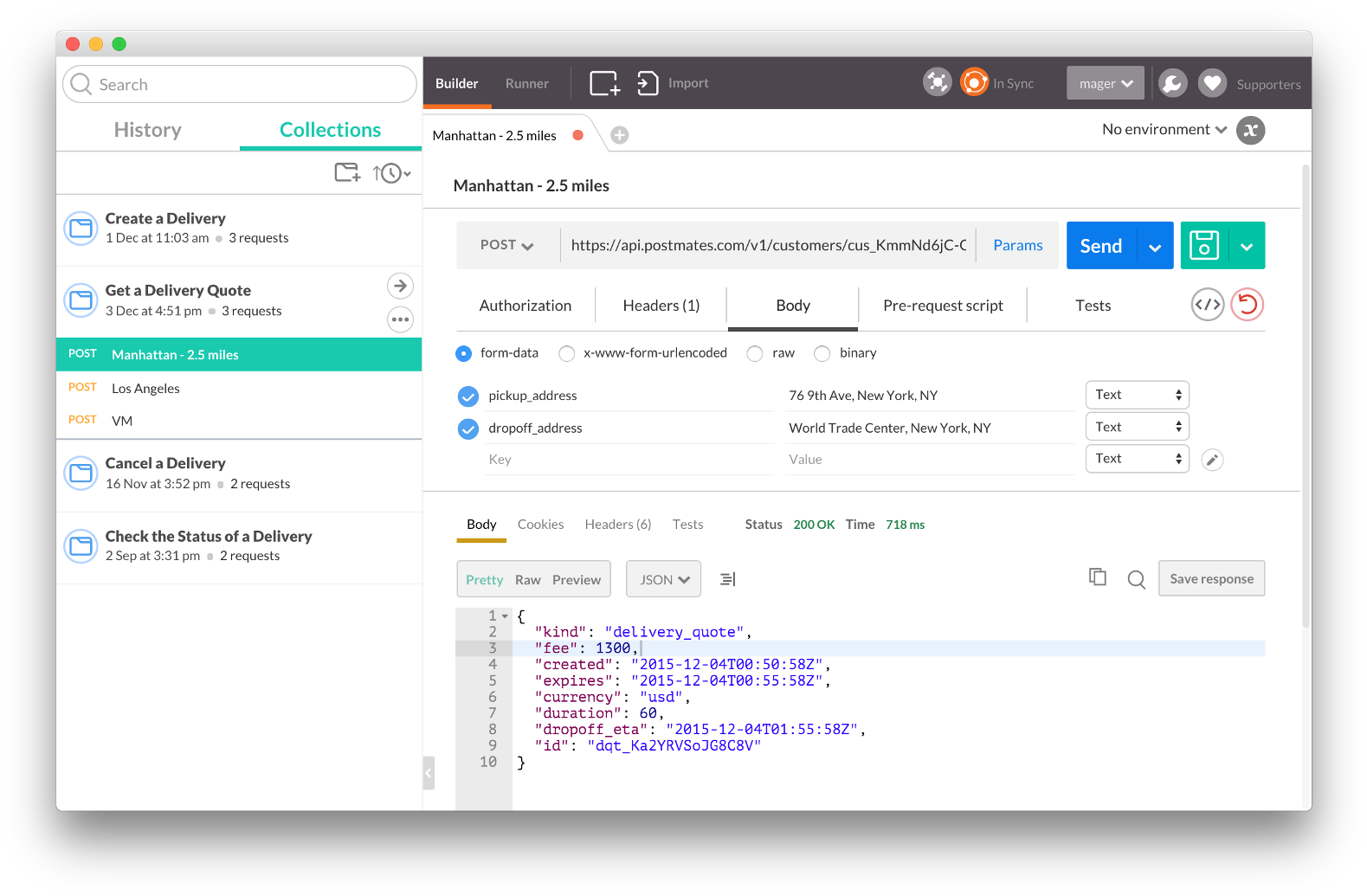The image size is (1367, 896).
Task: Search within the response icon
Action: point(1137,579)
